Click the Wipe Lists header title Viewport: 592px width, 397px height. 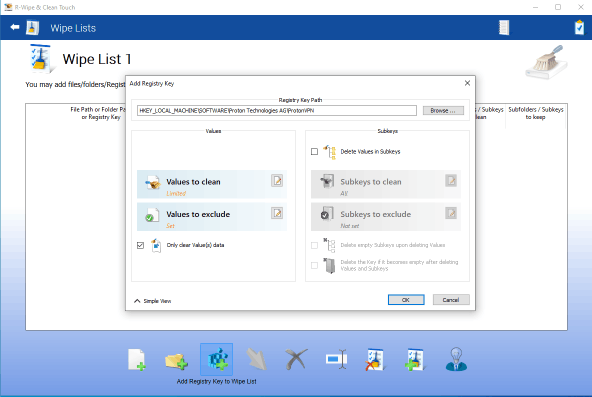(x=73, y=28)
